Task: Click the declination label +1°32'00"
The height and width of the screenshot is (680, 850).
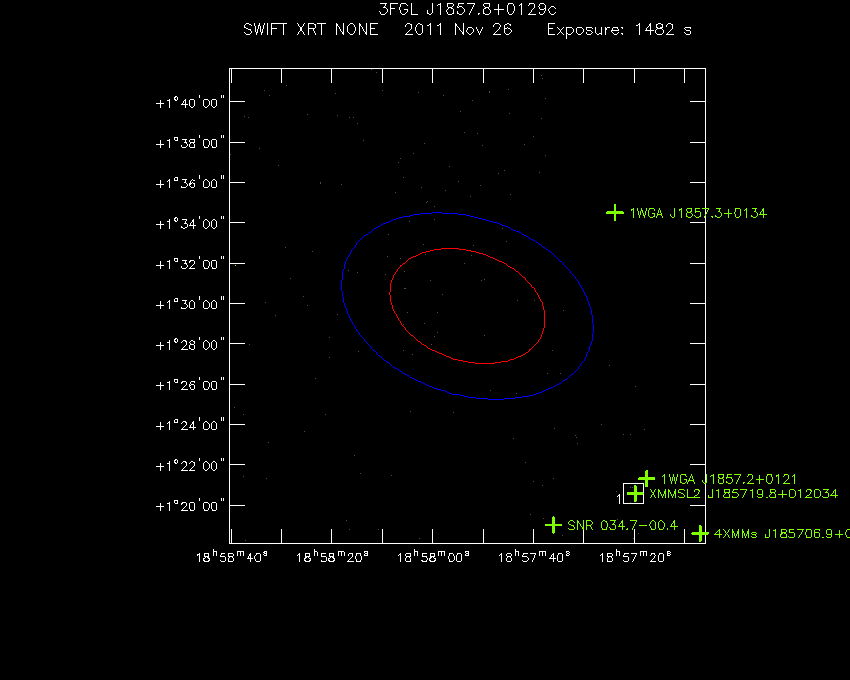Action: coord(190,264)
